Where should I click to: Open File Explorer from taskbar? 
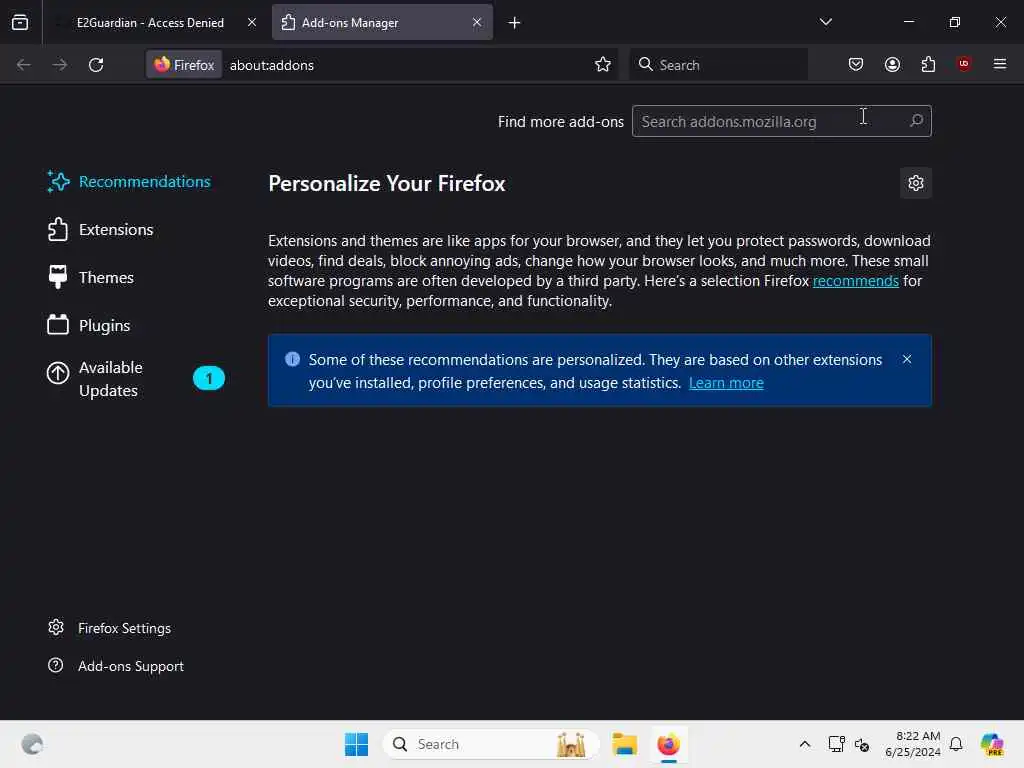click(624, 744)
